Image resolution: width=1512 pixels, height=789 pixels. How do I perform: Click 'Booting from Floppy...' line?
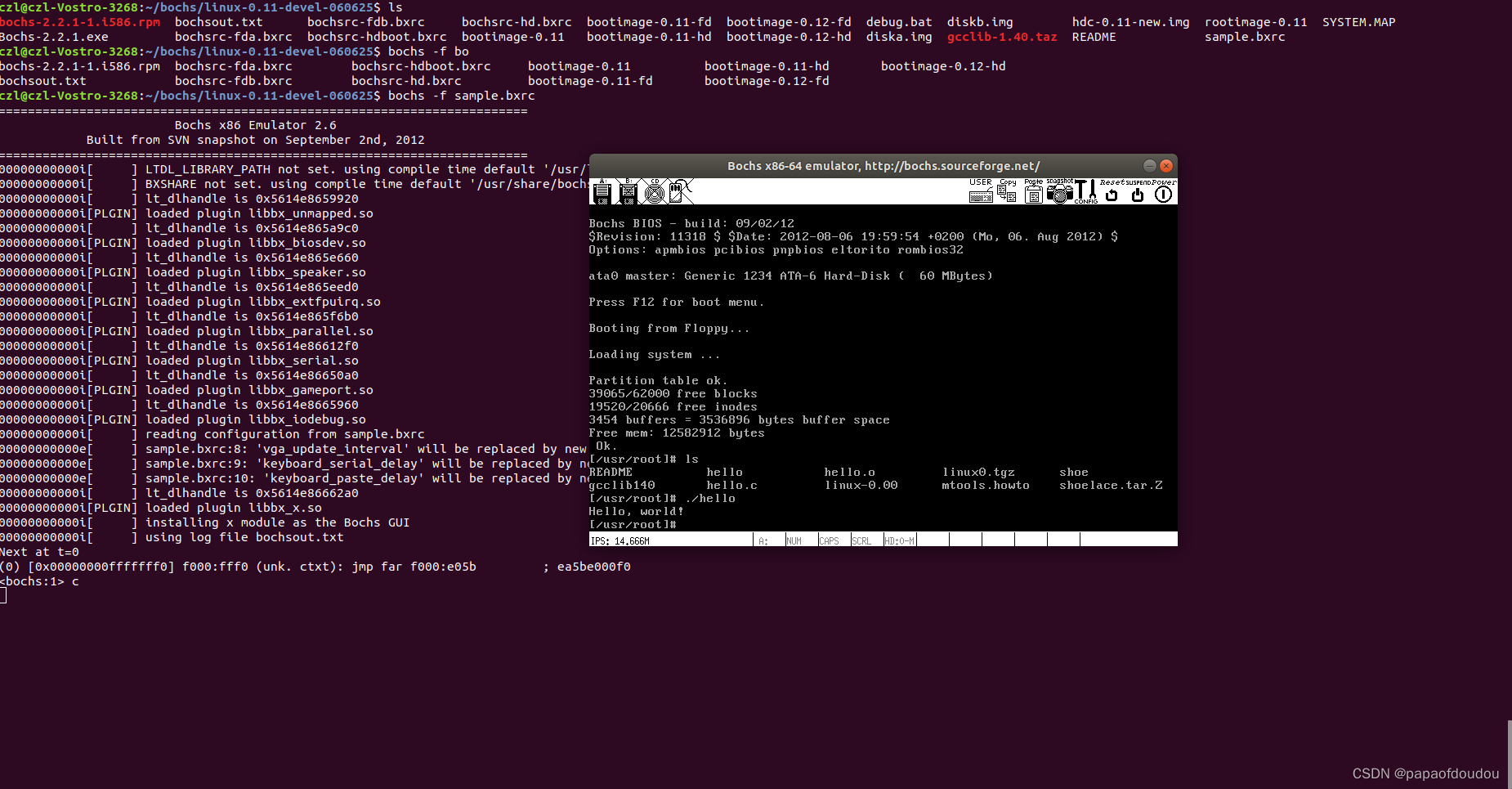point(669,328)
